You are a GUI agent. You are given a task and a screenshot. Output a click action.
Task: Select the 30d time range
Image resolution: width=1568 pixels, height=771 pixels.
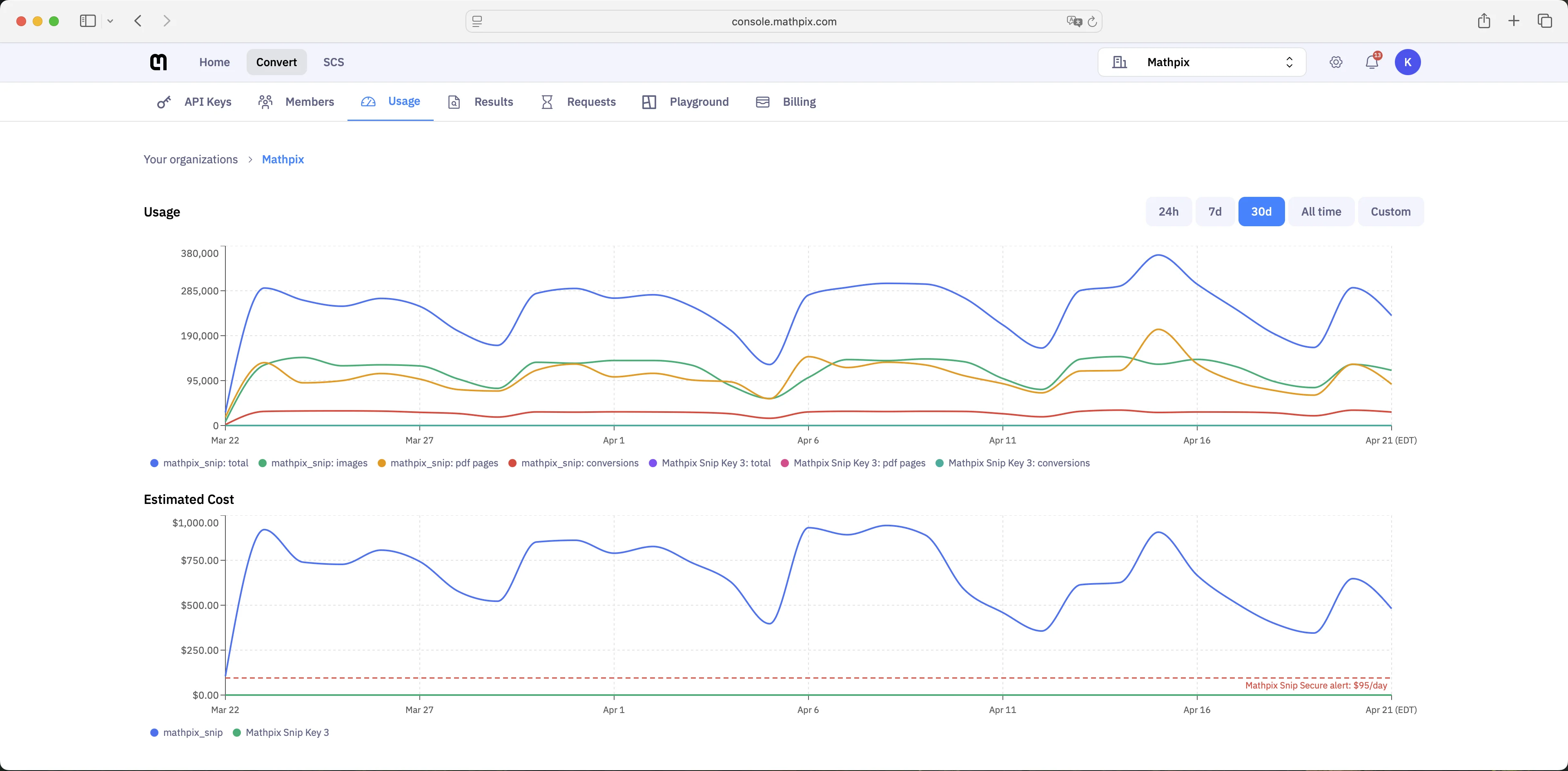tap(1261, 212)
